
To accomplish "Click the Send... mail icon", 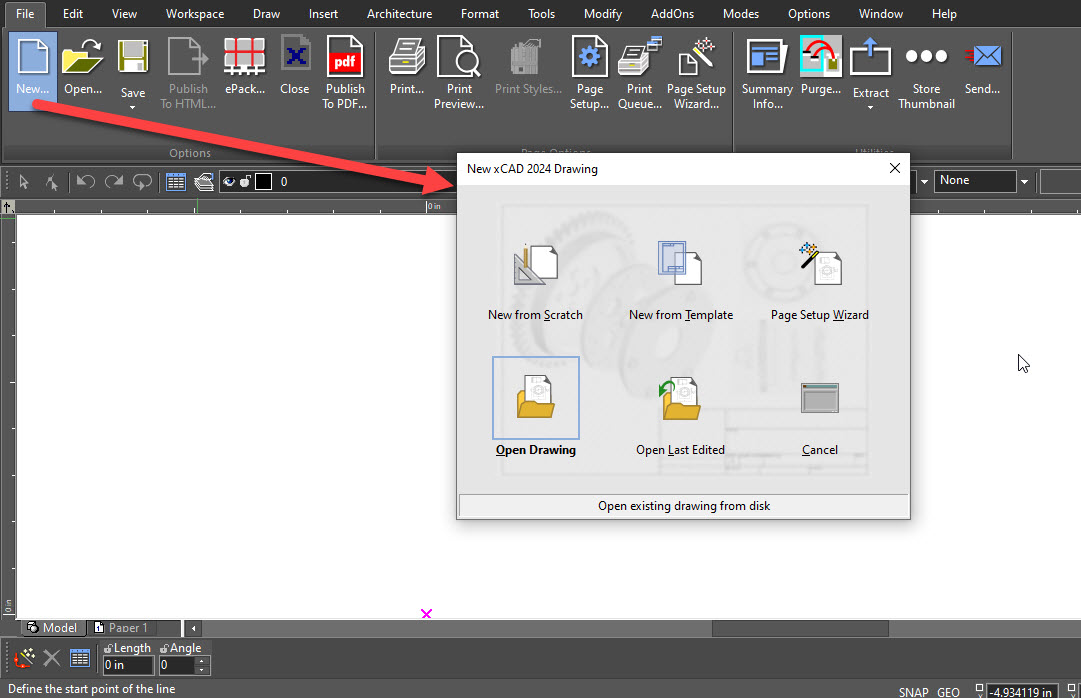I will [982, 68].
